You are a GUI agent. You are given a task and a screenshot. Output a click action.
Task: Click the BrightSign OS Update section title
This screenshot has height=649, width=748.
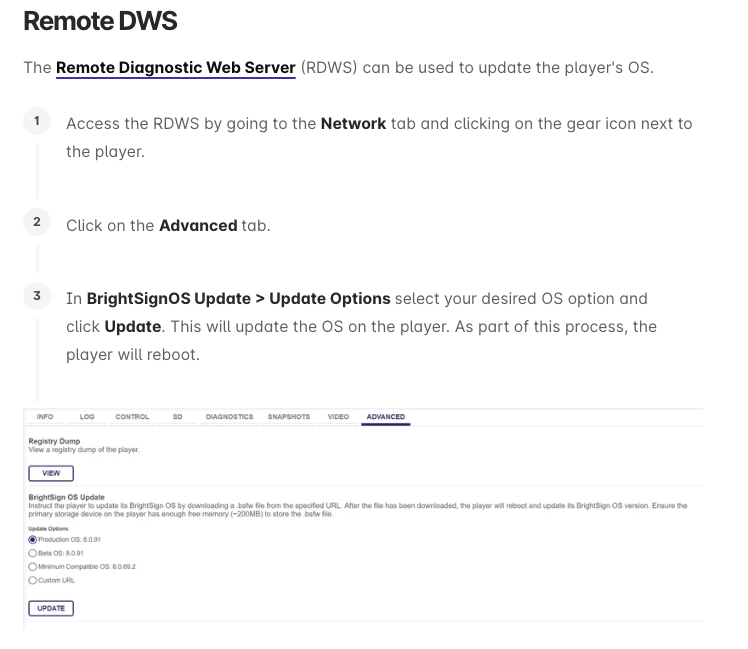[66, 497]
